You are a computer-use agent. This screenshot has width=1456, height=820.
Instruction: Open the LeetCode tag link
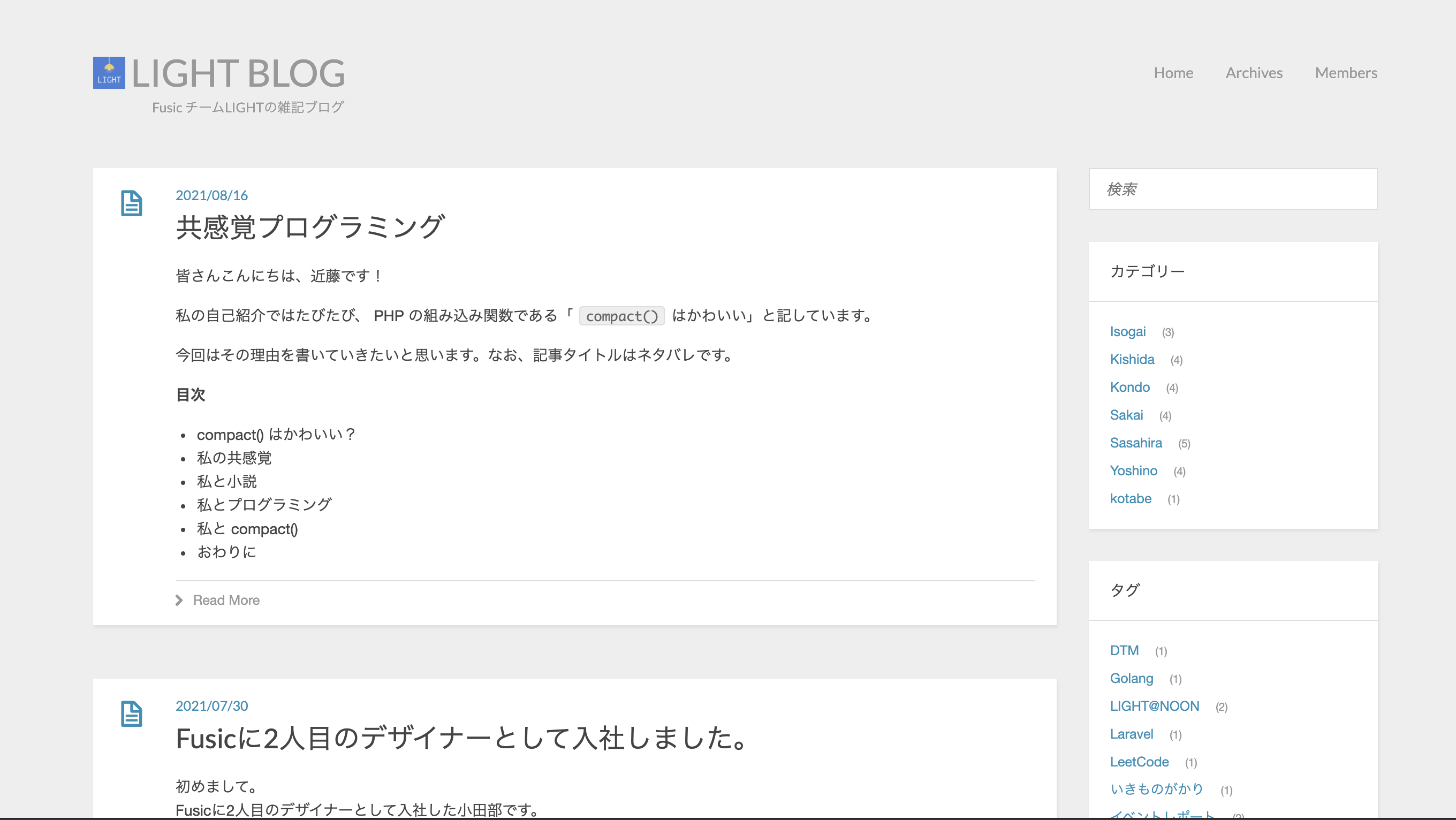point(1139,762)
